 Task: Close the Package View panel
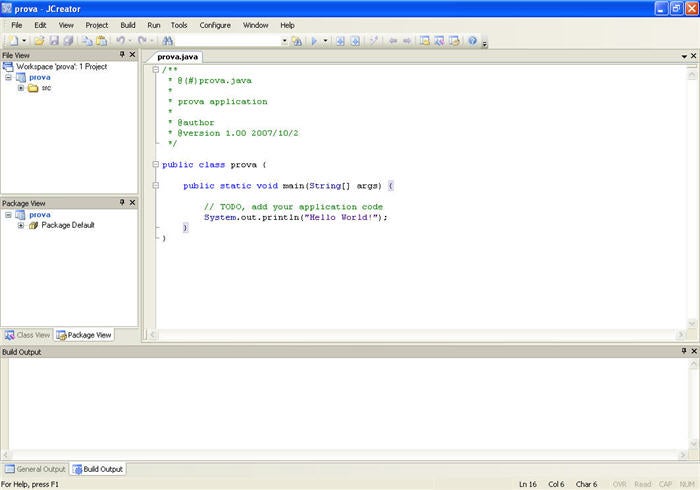[132, 203]
